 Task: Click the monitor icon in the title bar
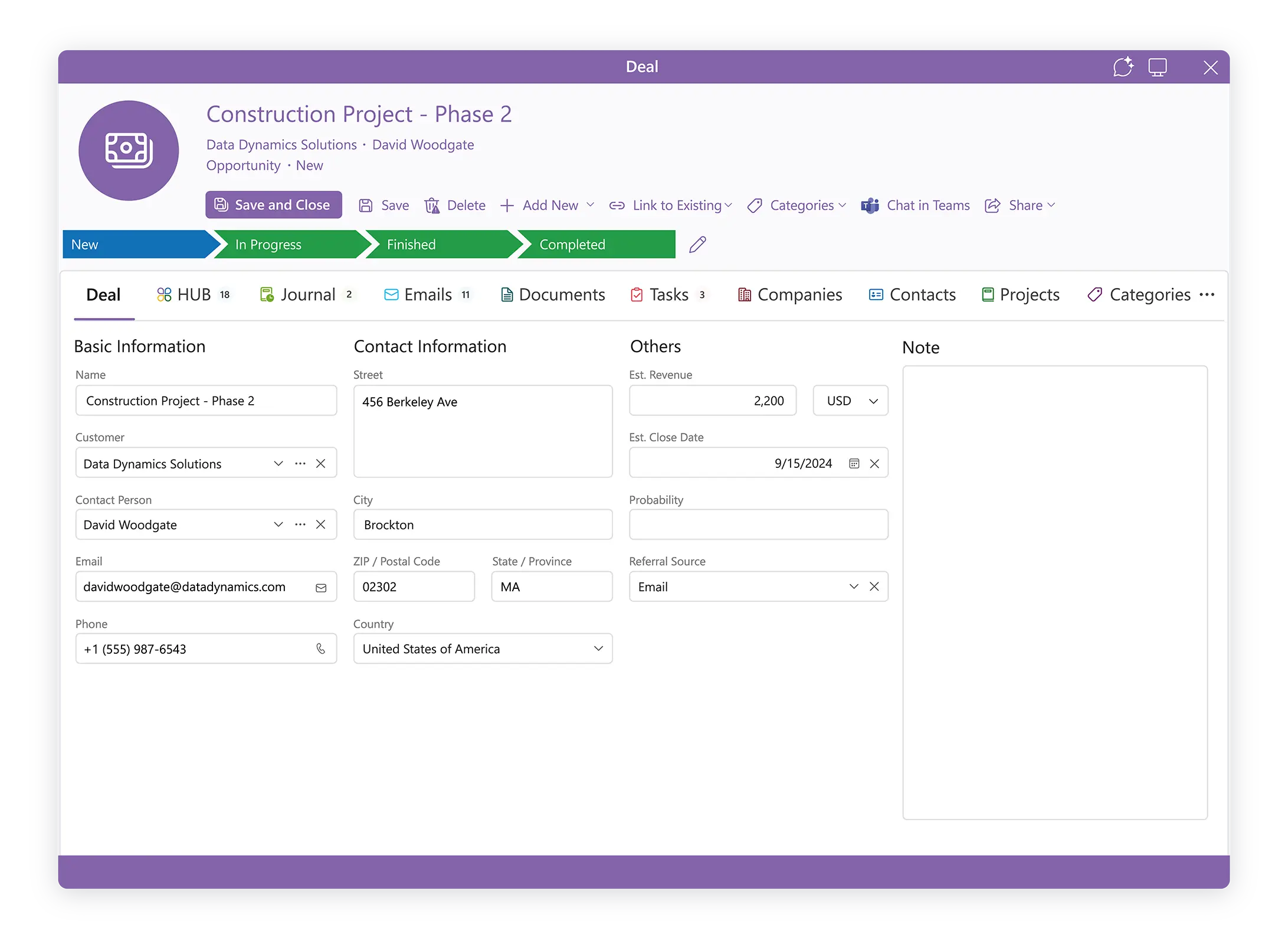click(x=1158, y=67)
